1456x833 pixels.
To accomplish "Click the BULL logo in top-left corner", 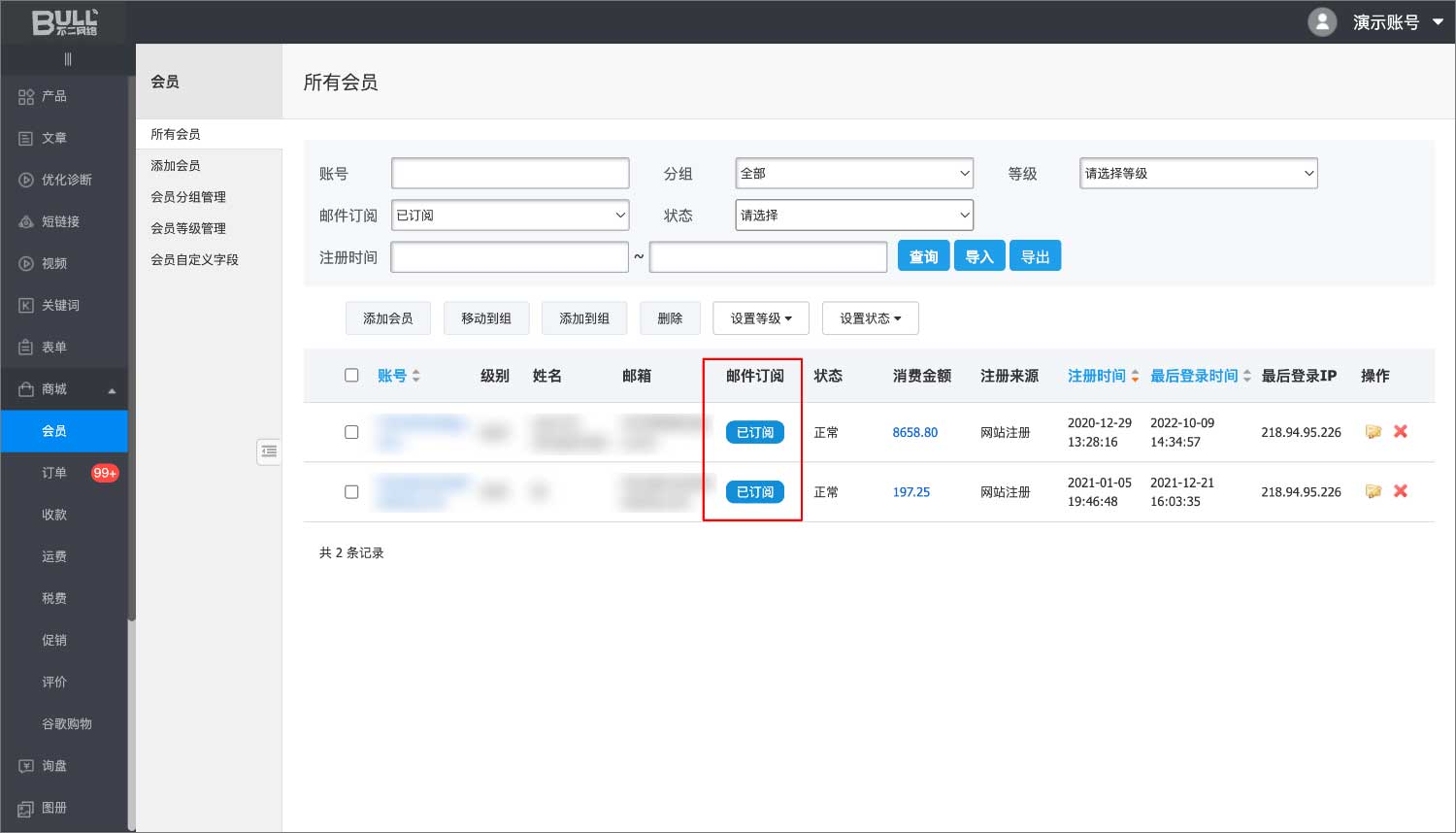I will (64, 21).
